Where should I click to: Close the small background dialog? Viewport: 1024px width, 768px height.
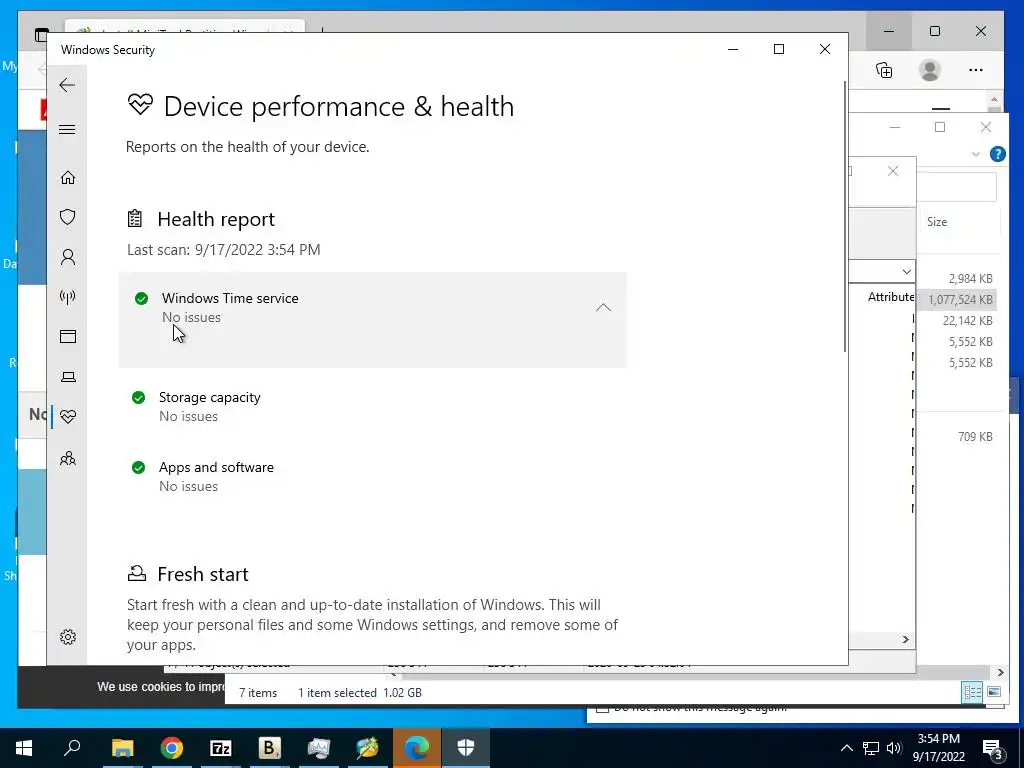(893, 171)
